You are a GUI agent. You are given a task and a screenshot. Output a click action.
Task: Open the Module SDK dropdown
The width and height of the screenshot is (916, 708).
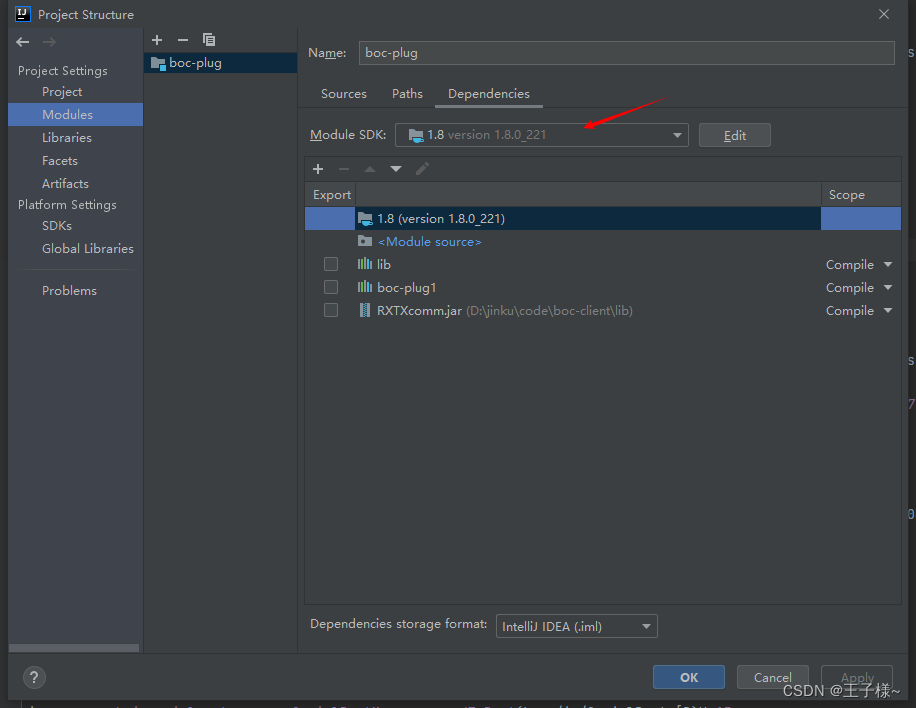677,134
